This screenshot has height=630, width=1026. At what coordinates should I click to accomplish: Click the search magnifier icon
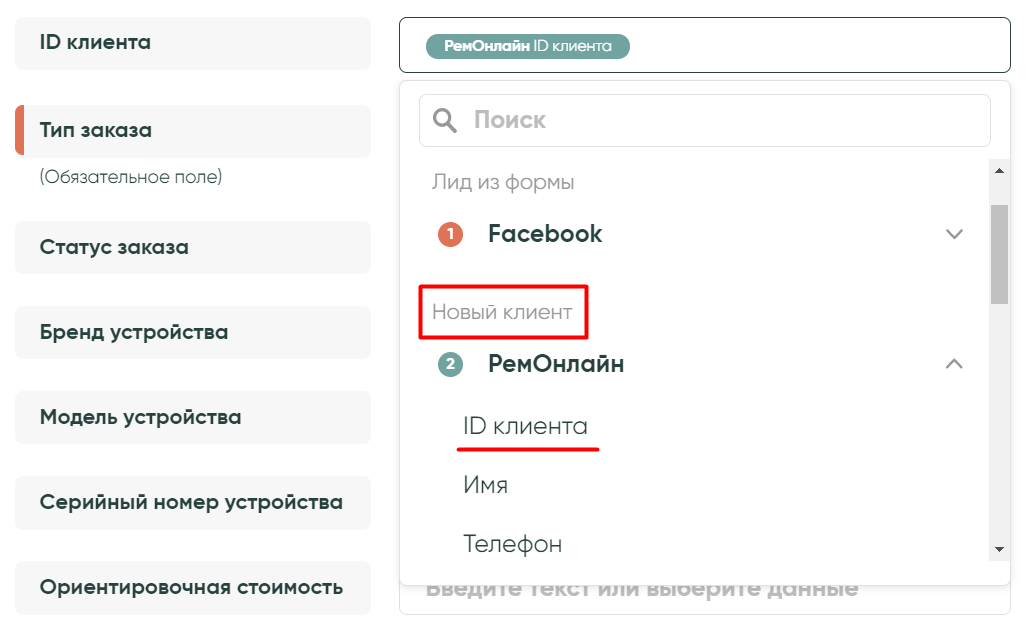pos(445,121)
